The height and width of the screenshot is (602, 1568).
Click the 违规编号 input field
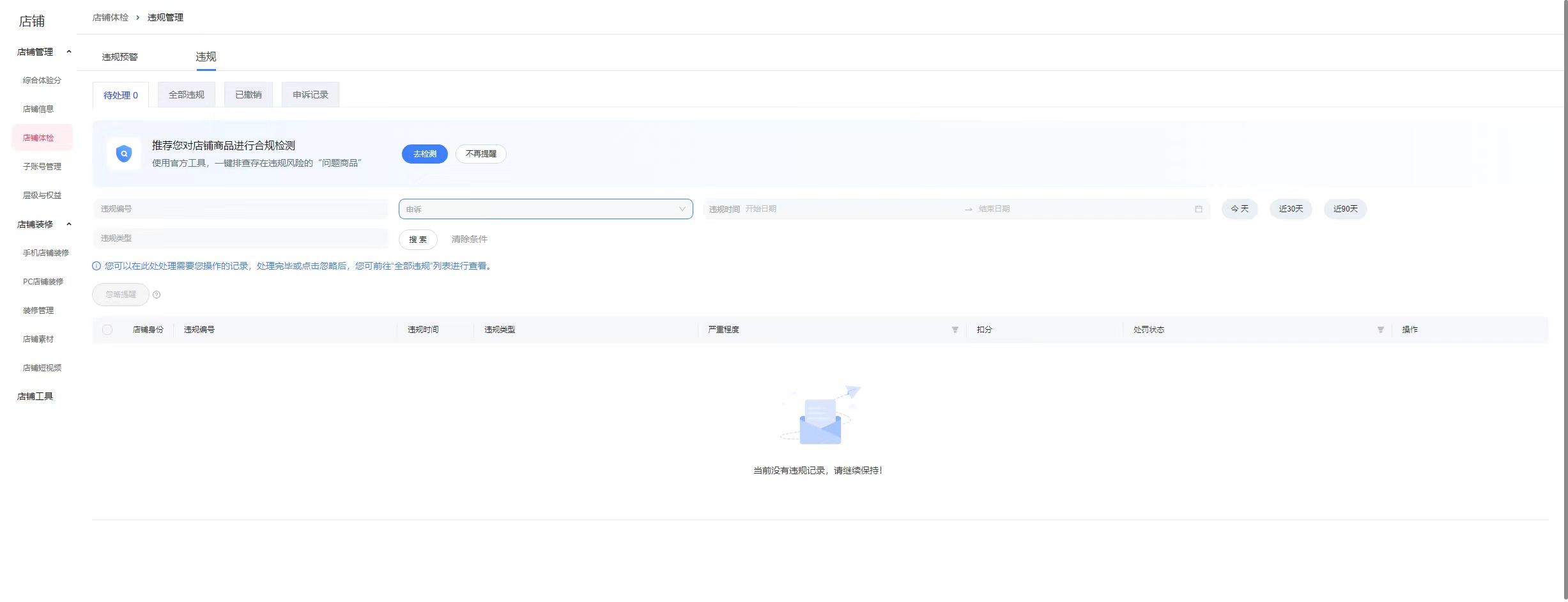(240, 209)
